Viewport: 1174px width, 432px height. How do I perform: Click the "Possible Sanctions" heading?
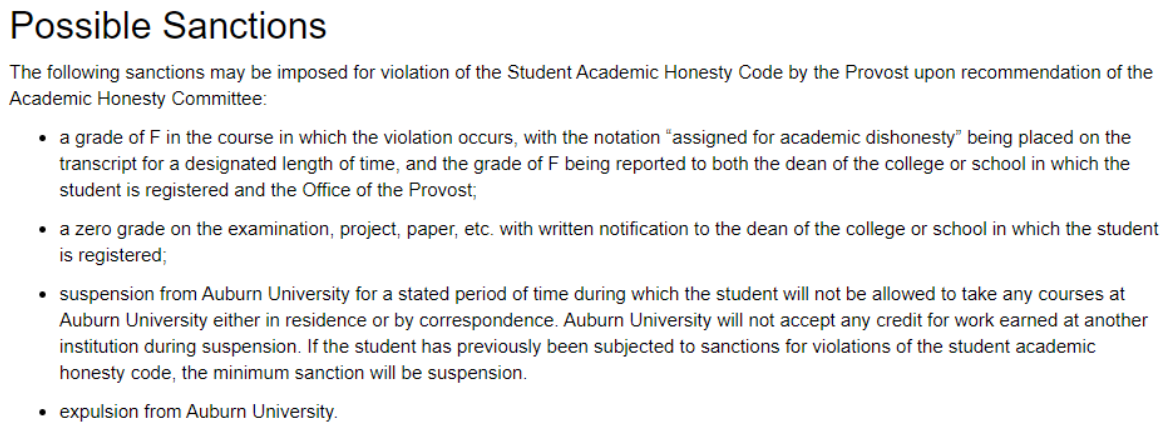tap(168, 27)
